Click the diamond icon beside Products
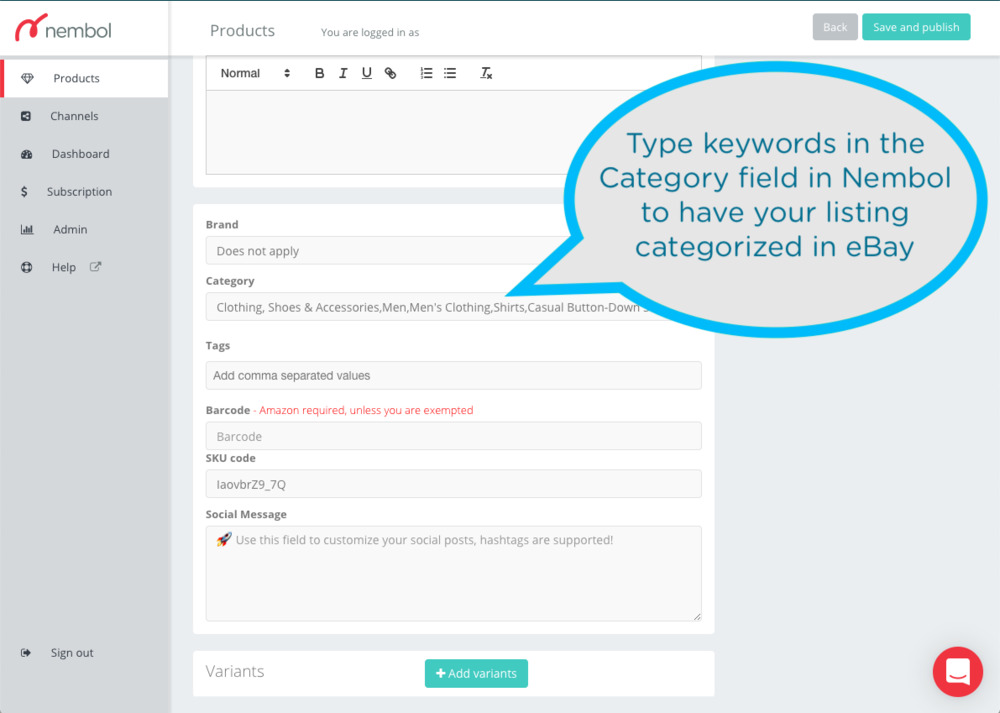 coord(27,78)
